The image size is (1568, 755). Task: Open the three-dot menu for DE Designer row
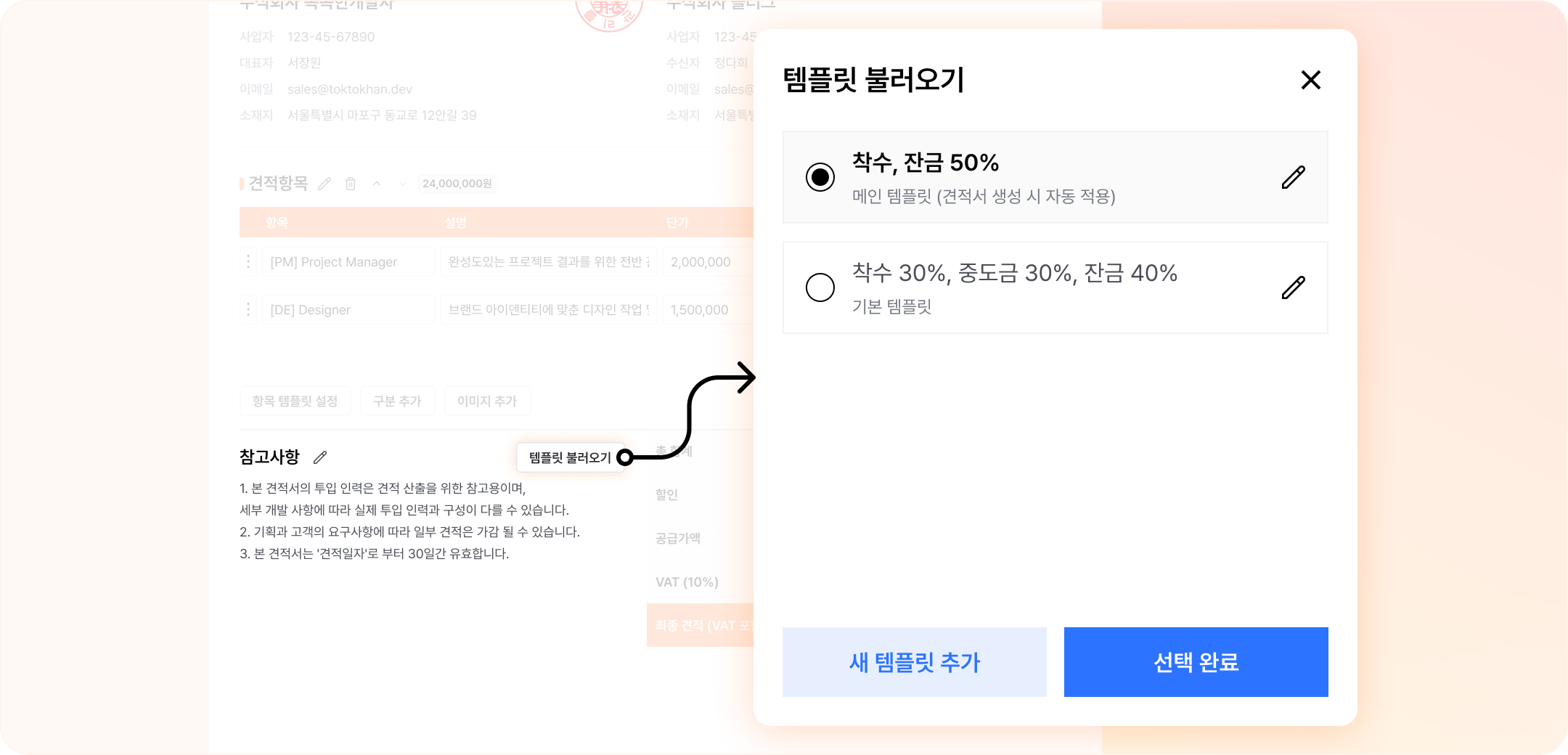(248, 309)
